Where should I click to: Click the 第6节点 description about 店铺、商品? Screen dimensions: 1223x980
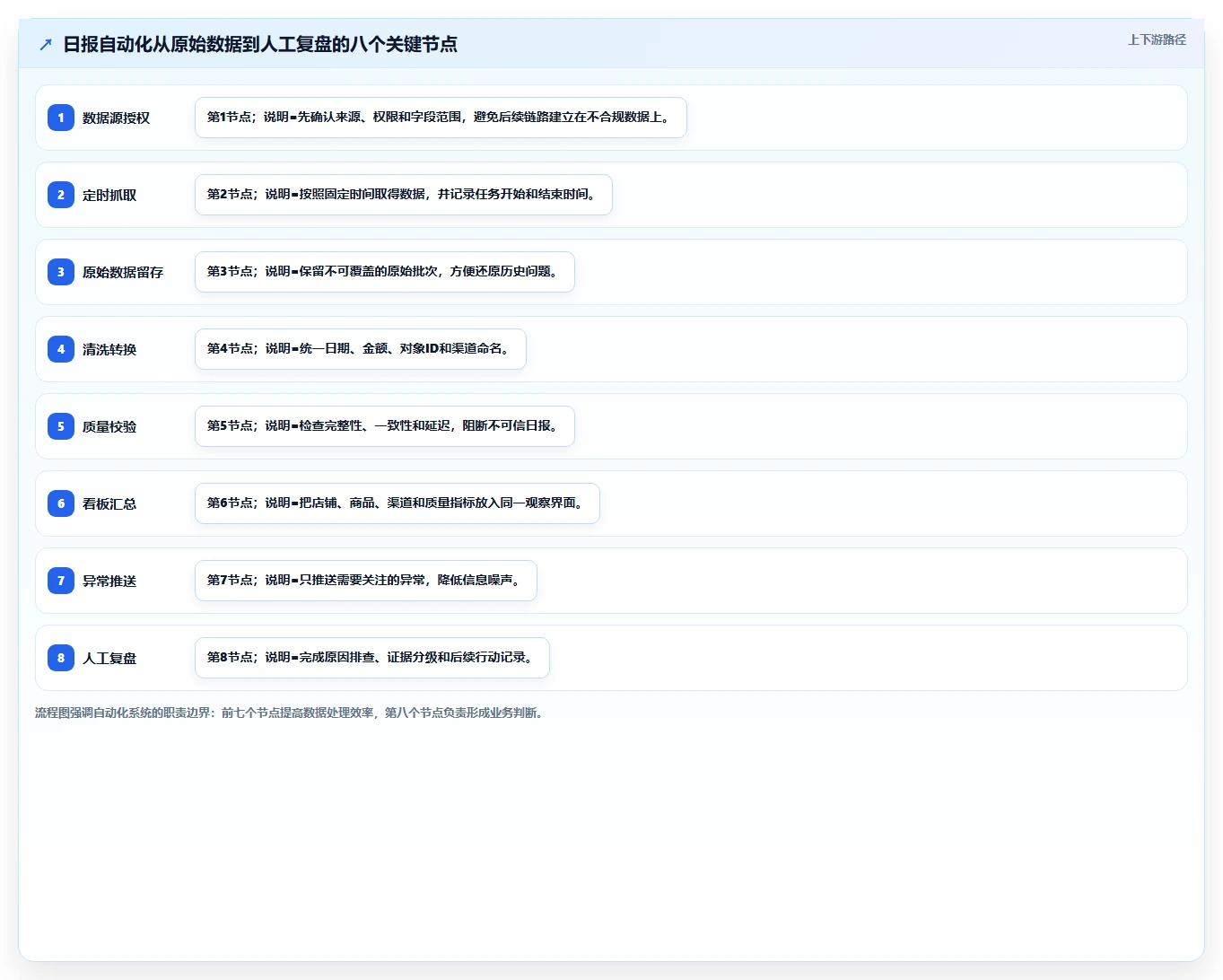click(397, 503)
